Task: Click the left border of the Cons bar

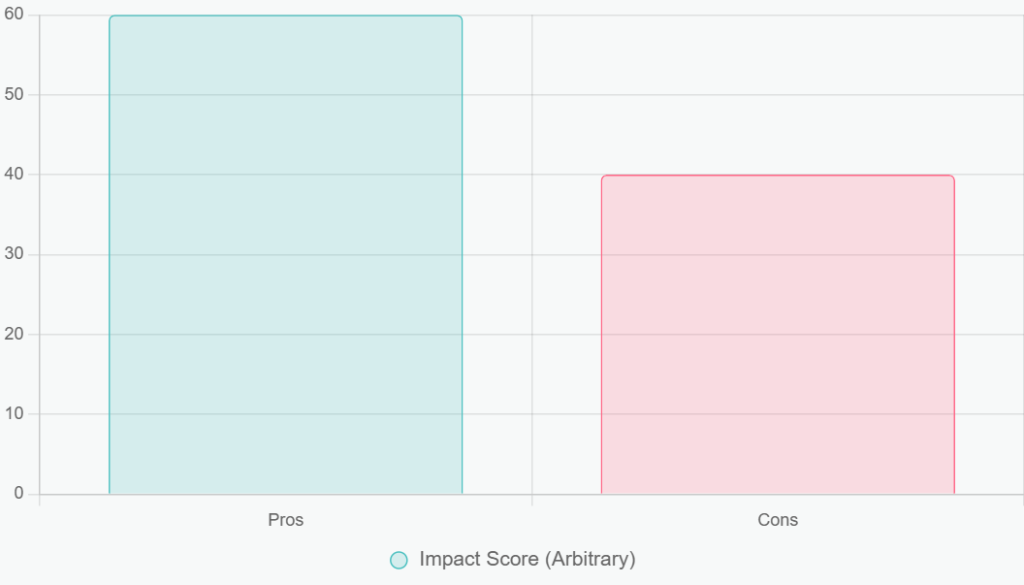Action: coord(601,335)
